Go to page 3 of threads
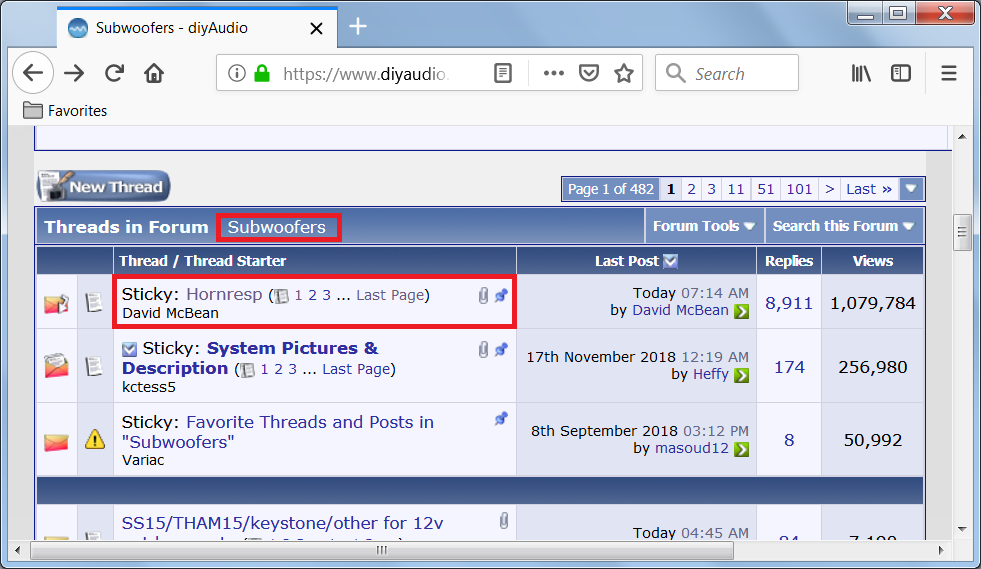The width and height of the screenshot is (981, 569). point(711,189)
